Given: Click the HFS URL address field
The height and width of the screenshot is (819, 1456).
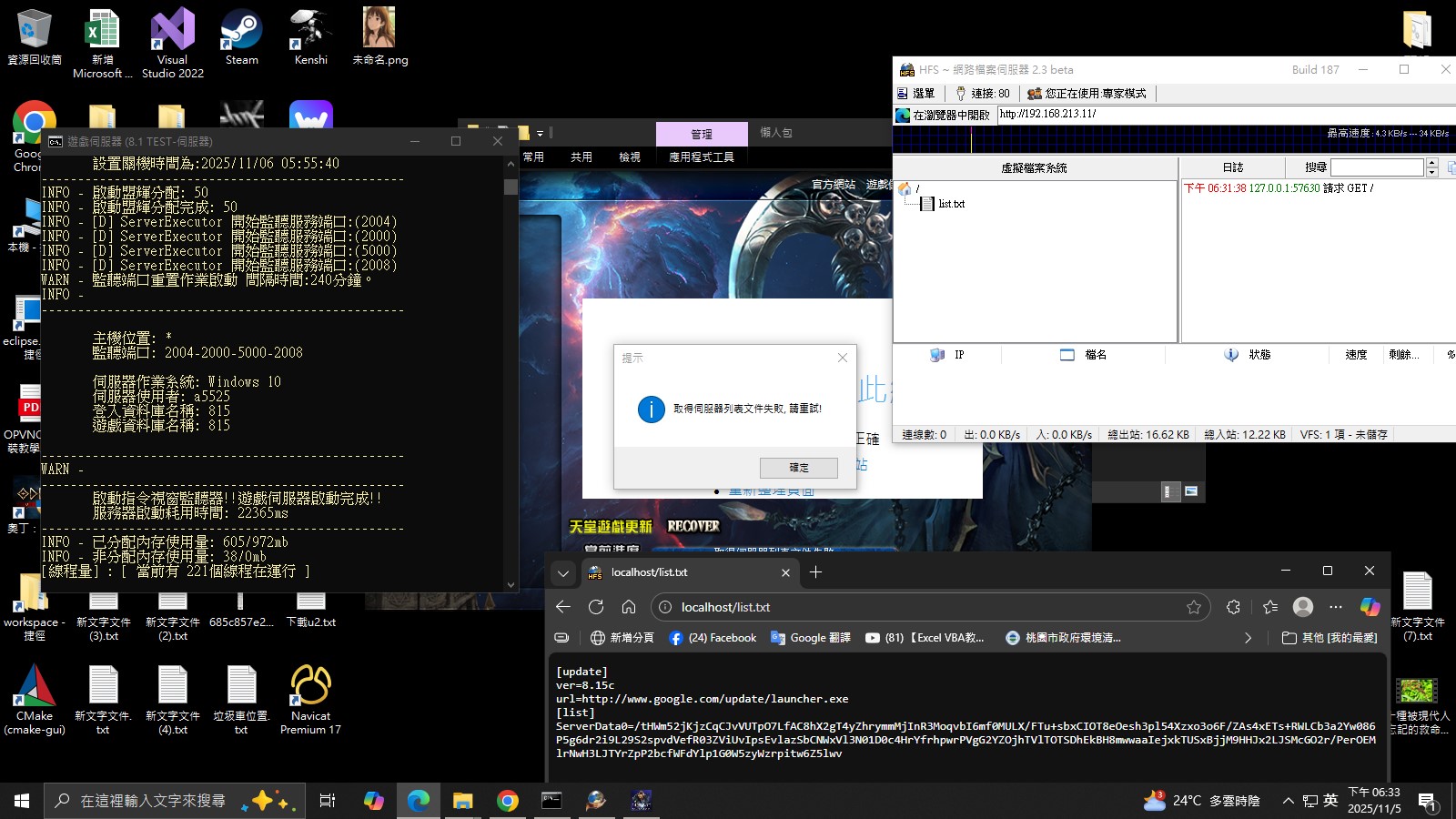Looking at the screenshot, I should pos(1225,115).
